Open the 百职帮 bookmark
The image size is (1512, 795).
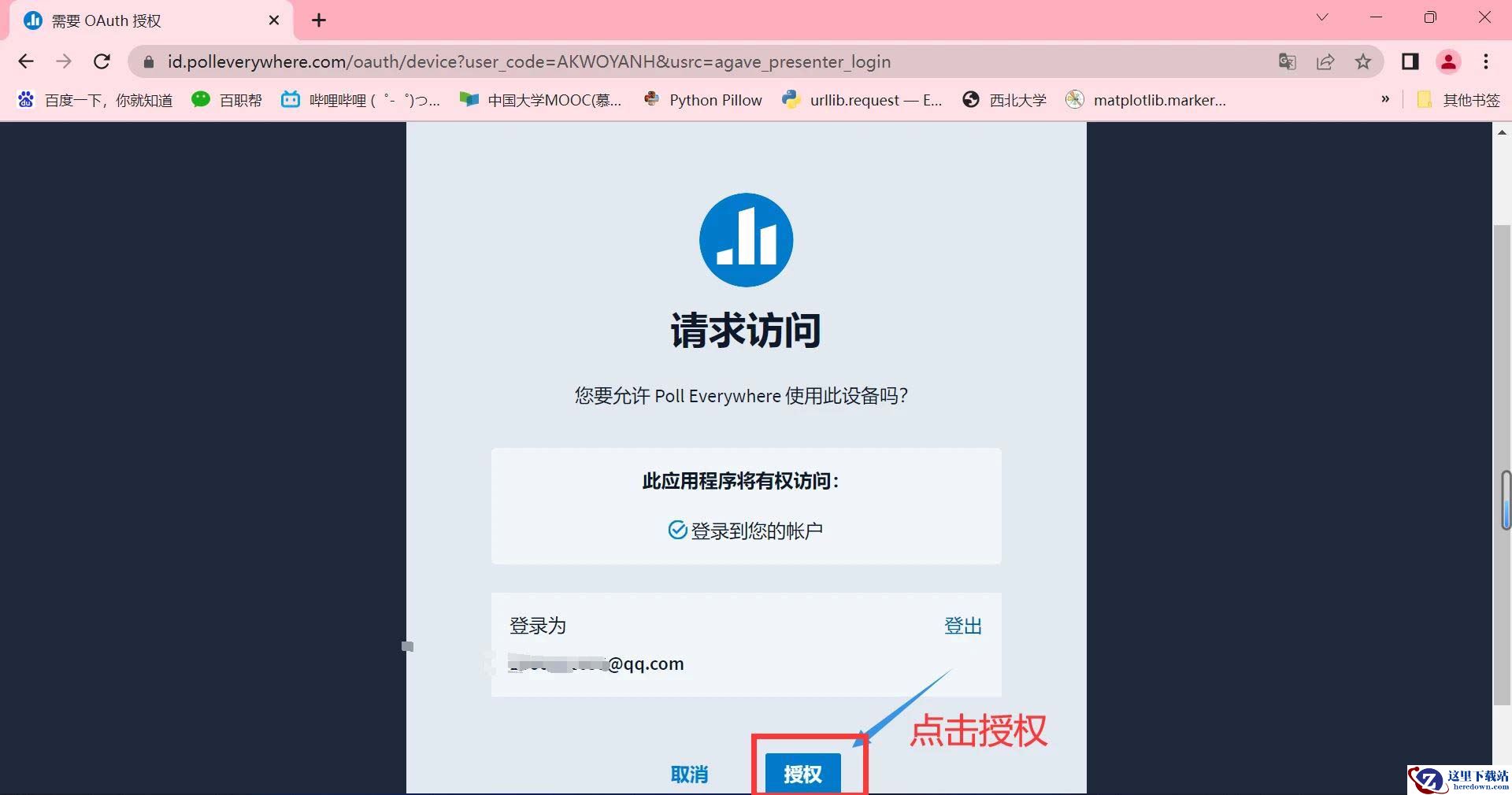point(227,100)
